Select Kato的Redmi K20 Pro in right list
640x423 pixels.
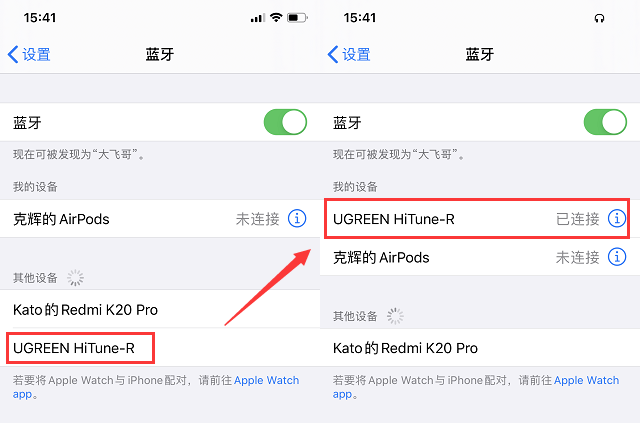pyautogui.click(x=480, y=348)
